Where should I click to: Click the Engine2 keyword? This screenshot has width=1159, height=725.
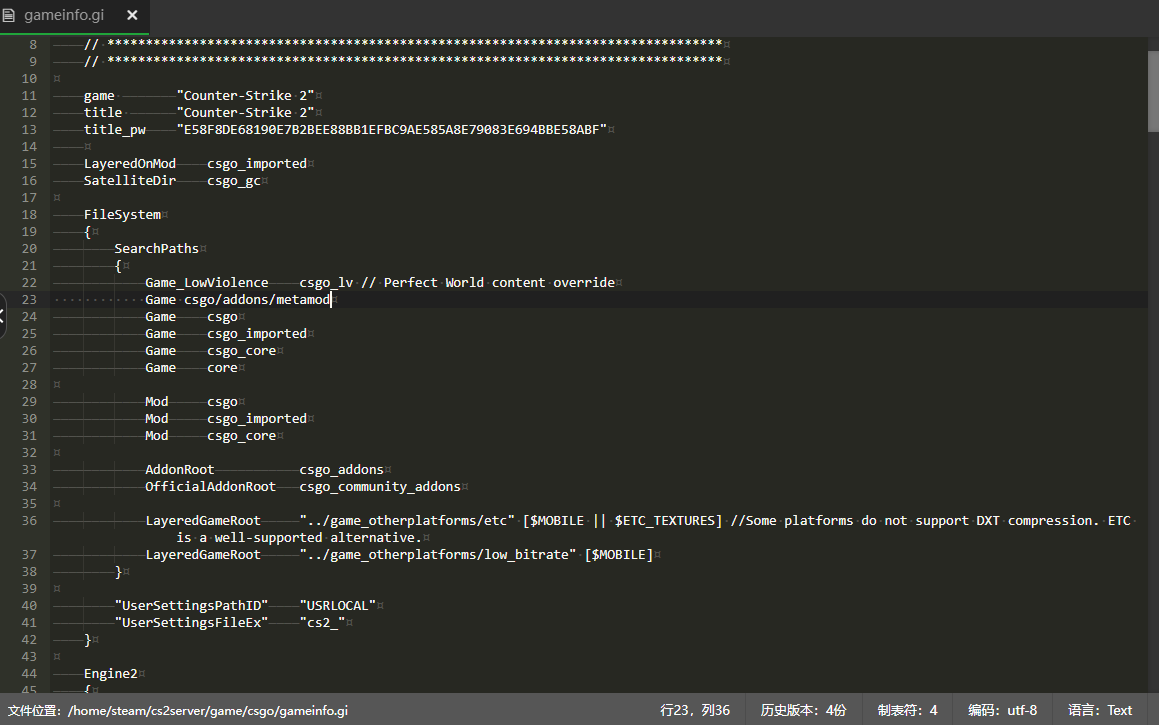(x=111, y=673)
